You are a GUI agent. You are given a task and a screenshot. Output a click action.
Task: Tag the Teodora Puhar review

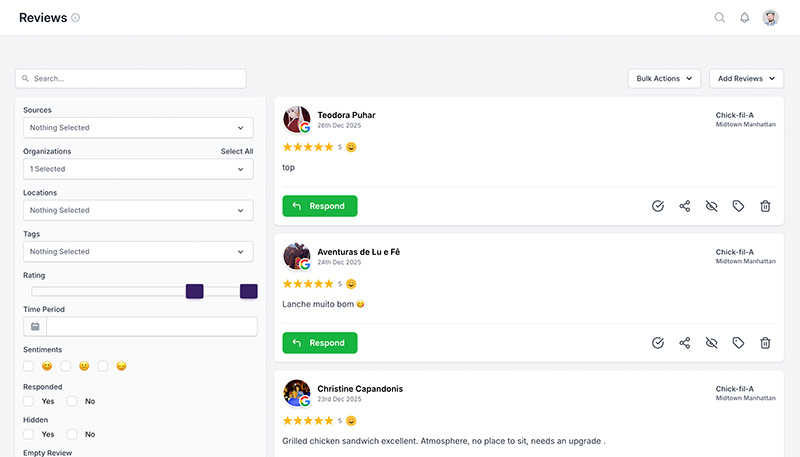click(738, 206)
